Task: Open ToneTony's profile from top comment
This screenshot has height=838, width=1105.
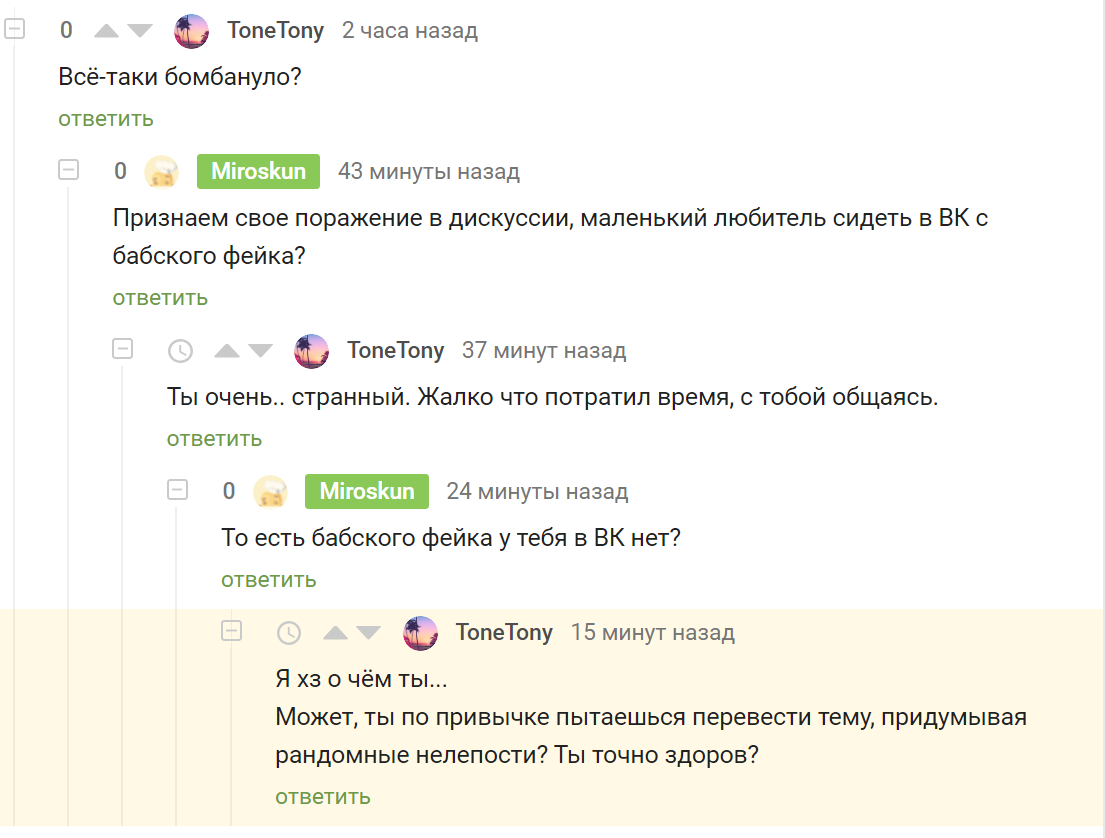Action: [275, 30]
